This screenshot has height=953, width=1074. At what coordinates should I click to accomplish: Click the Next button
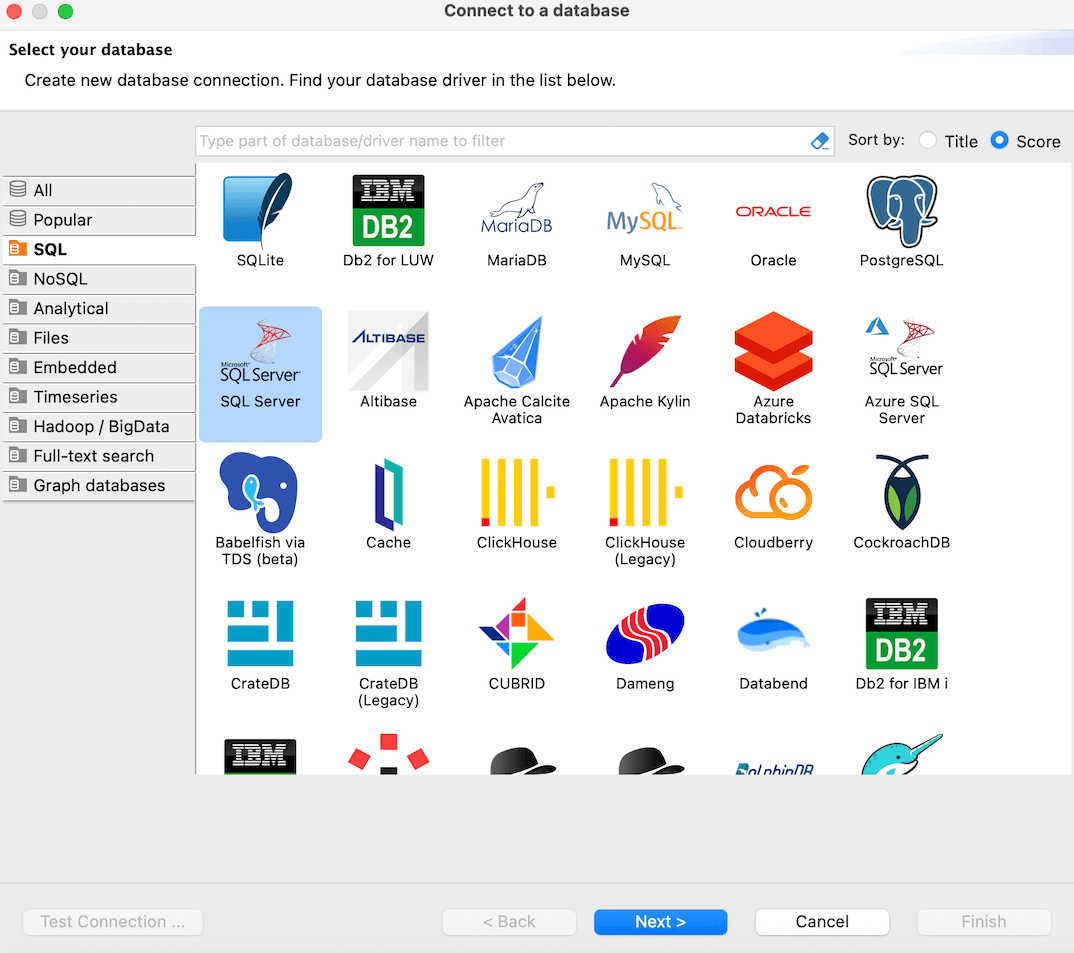[660, 922]
